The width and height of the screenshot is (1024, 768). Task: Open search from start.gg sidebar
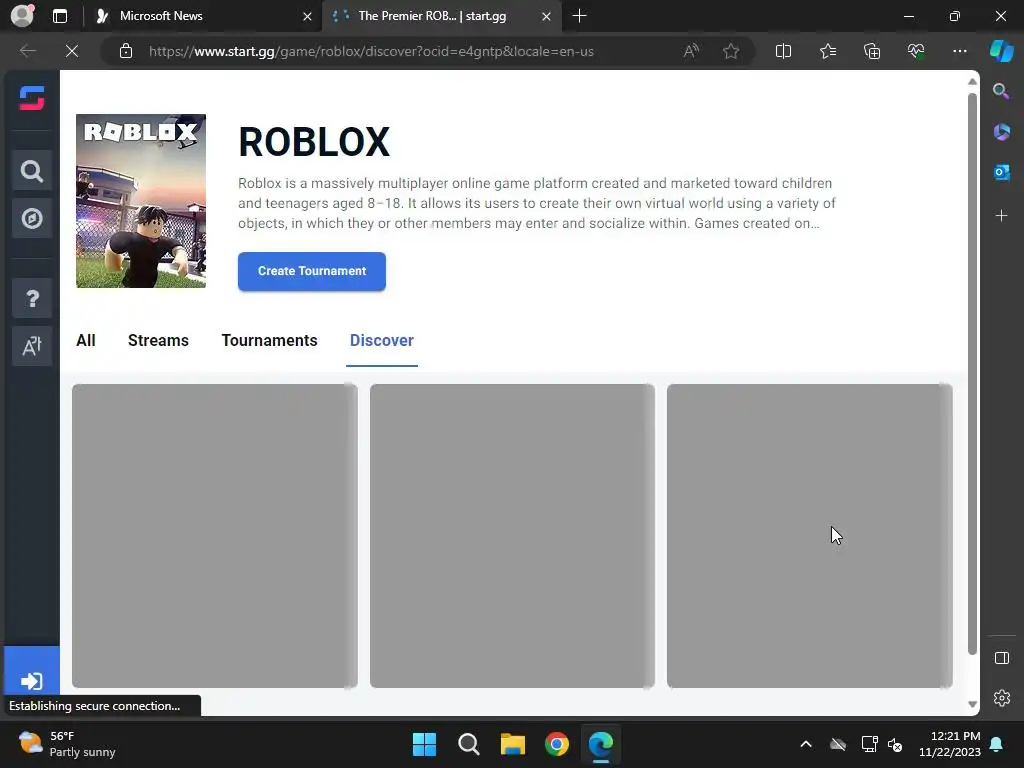pos(31,171)
